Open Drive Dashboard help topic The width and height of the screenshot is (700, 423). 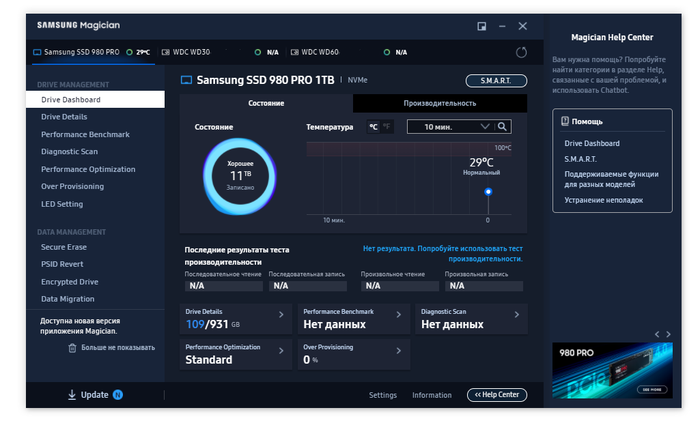pos(592,143)
